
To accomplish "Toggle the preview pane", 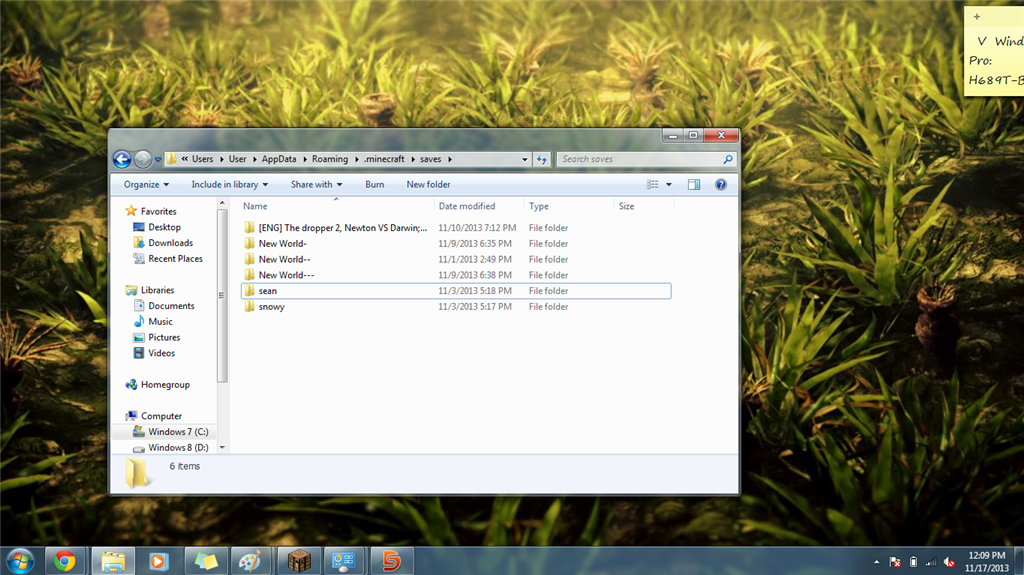I will (694, 184).
